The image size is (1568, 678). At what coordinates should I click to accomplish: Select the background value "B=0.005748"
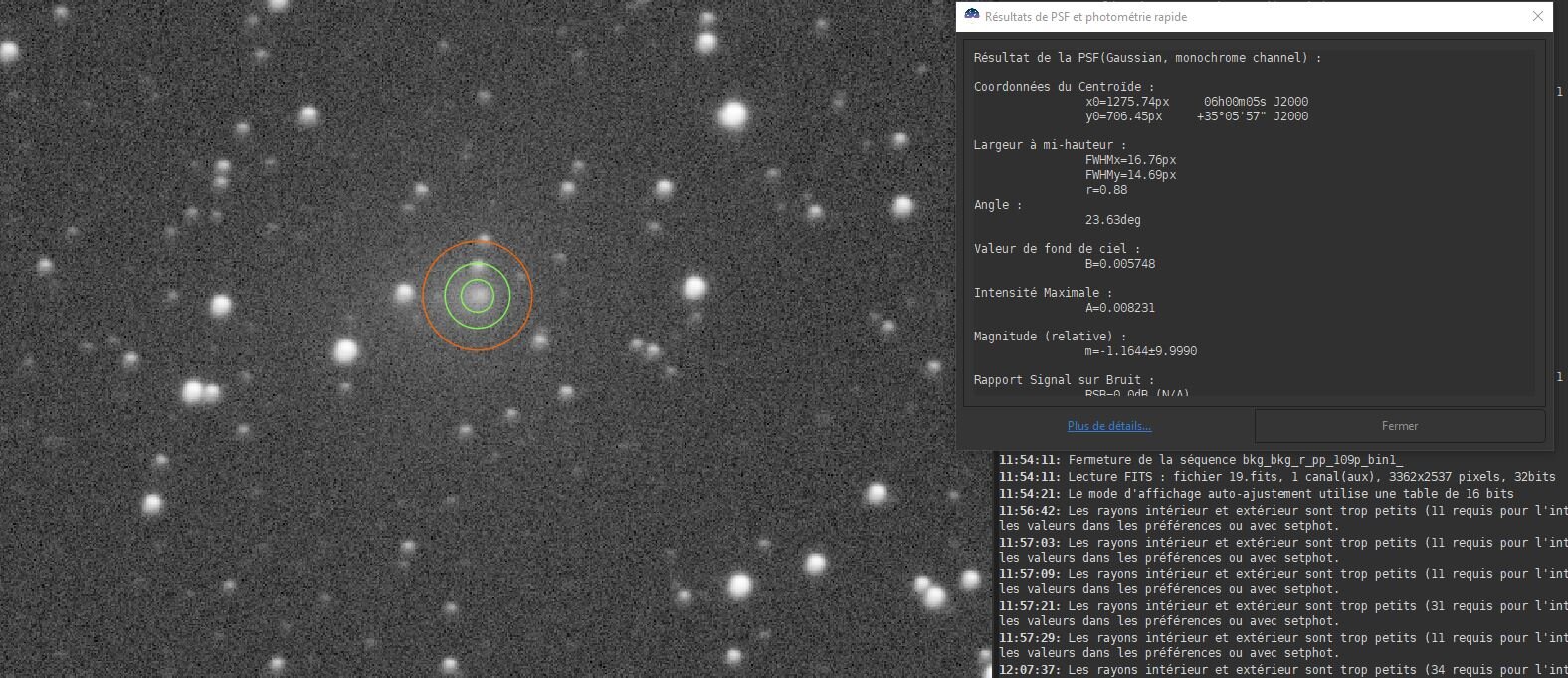tap(1120, 264)
